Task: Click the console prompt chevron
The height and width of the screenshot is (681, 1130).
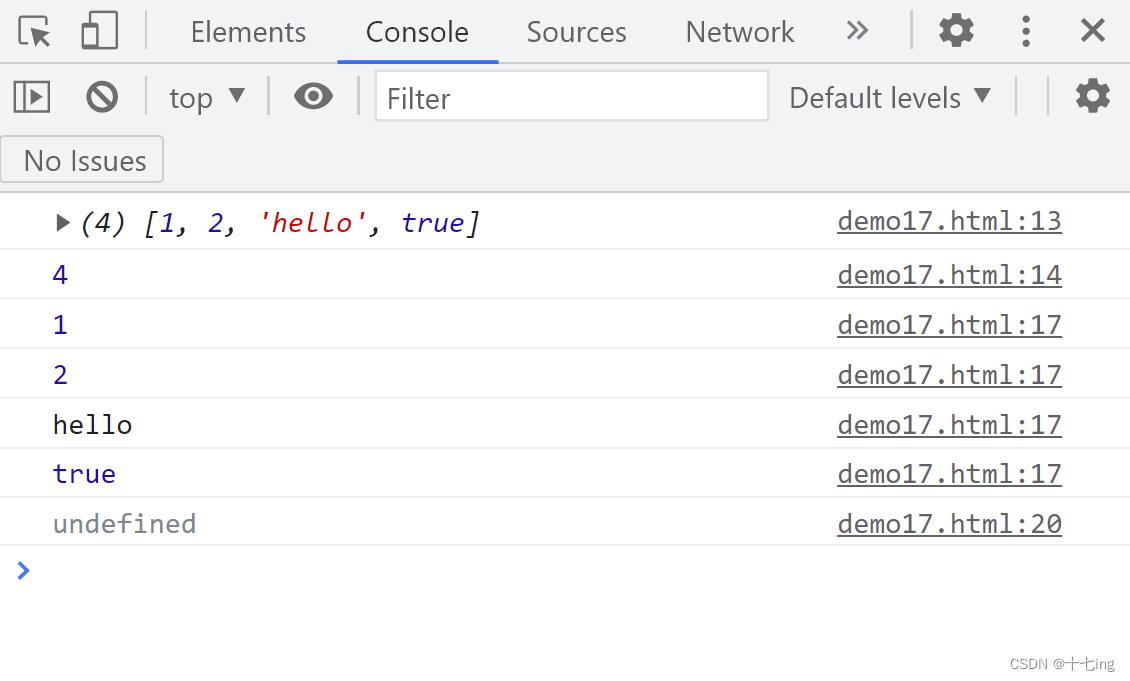Action: pos(23,571)
